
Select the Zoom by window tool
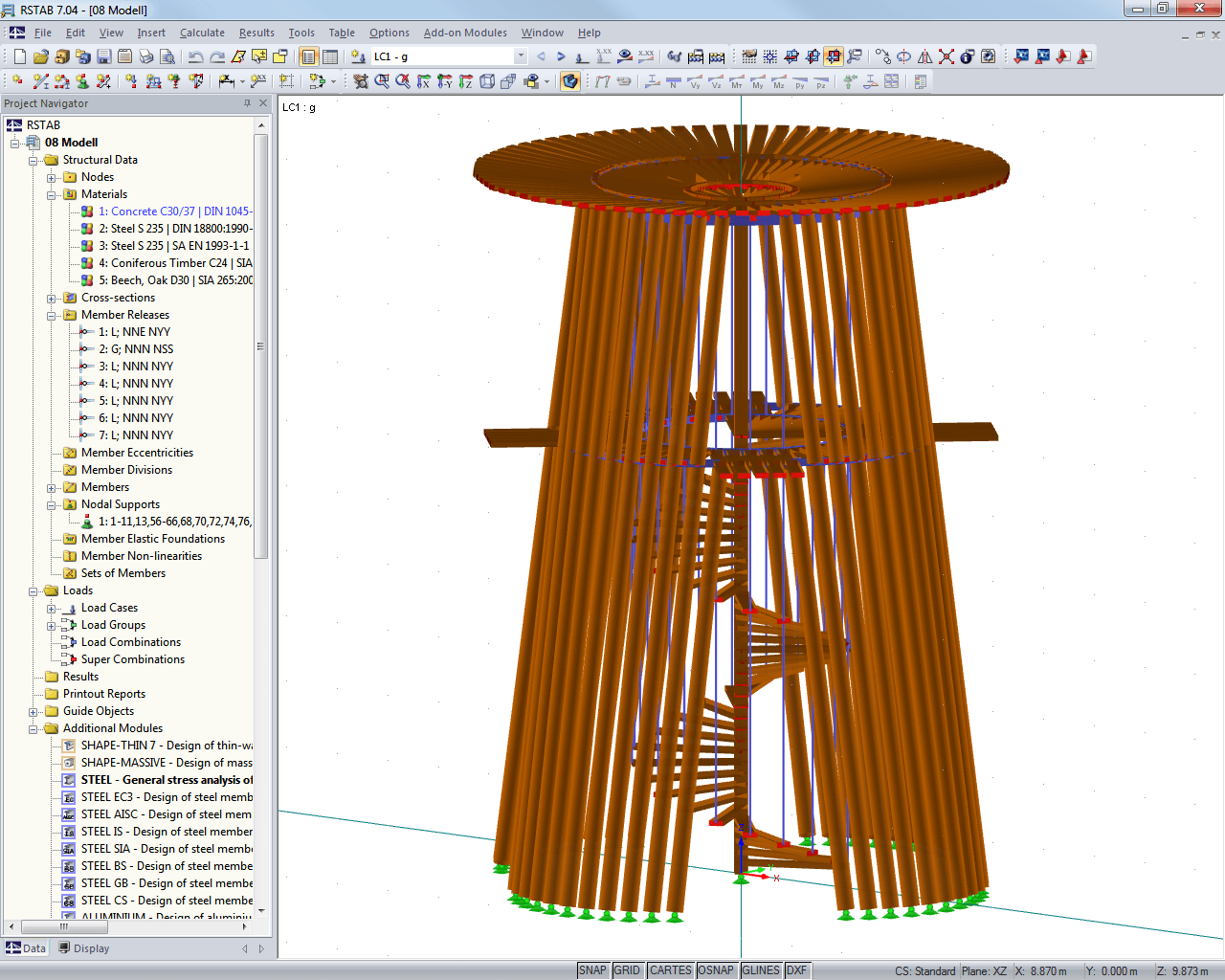tap(381, 80)
